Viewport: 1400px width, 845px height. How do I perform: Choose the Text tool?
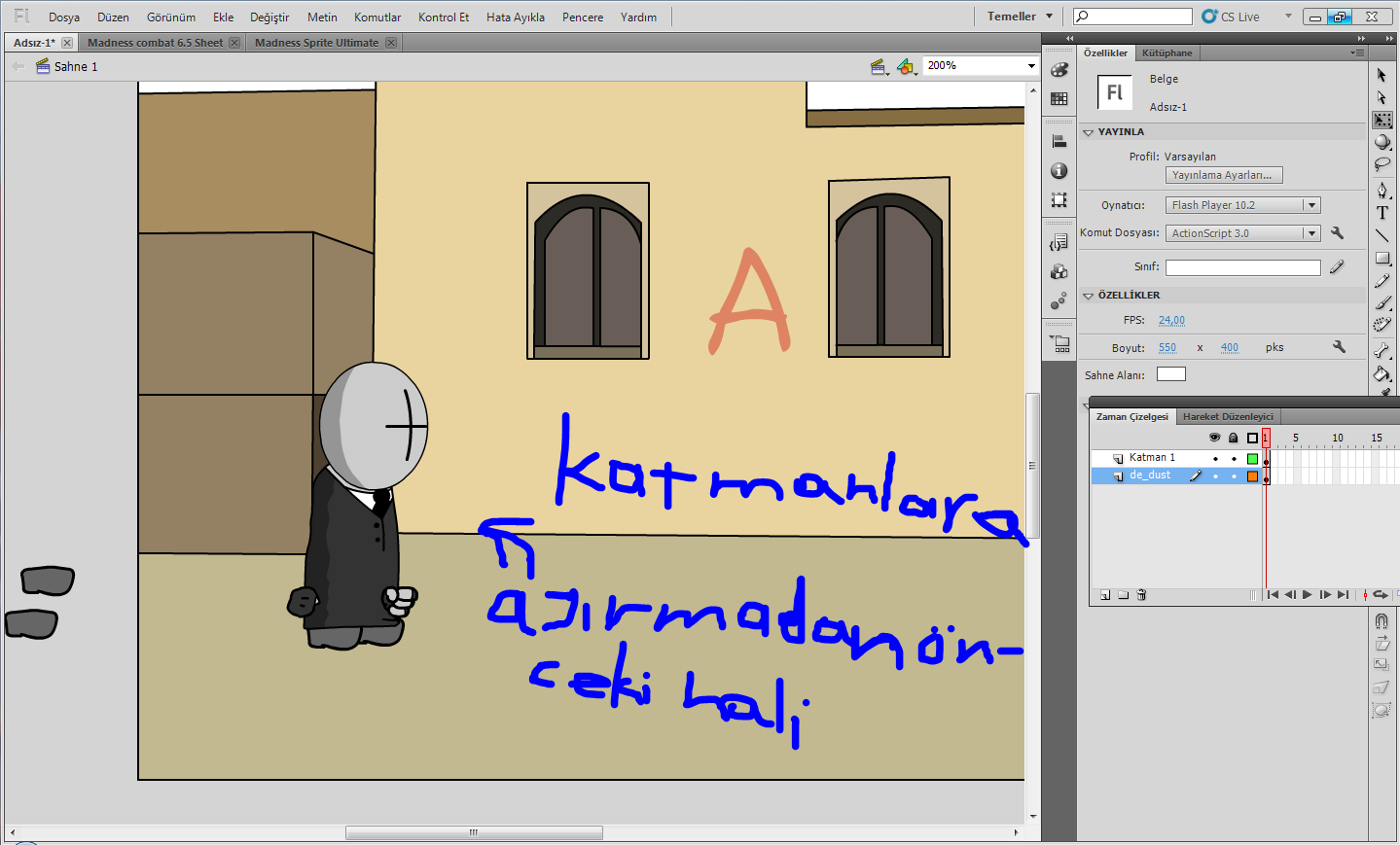[x=1382, y=212]
